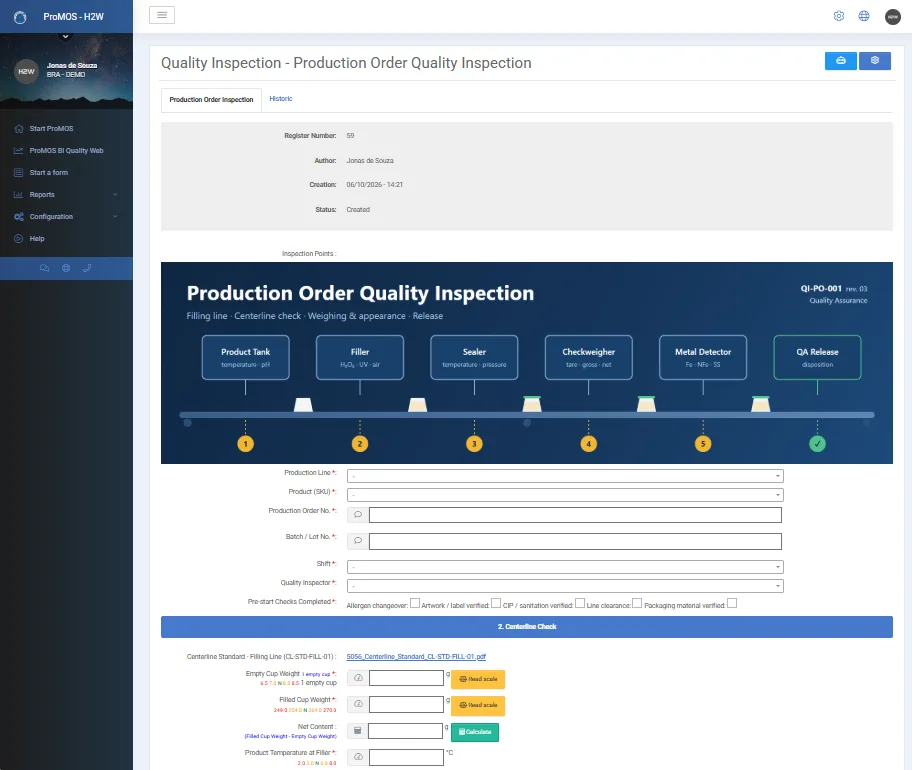Click Read scale for Empty Cup Weight
The height and width of the screenshot is (770, 912).
click(x=478, y=679)
